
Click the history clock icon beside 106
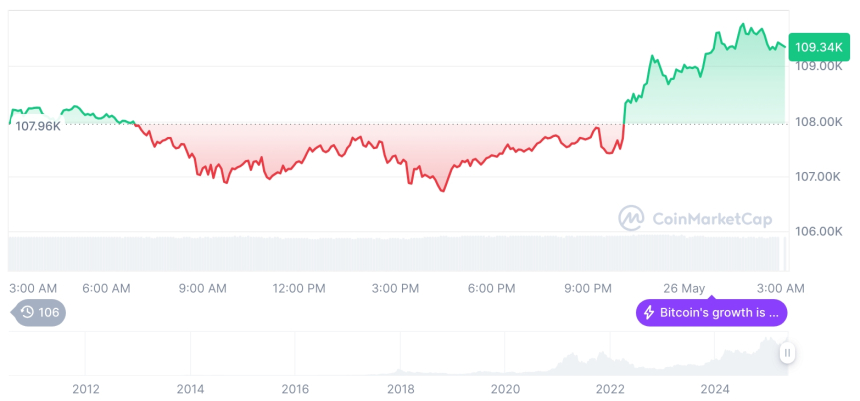pyautogui.click(x=27, y=313)
